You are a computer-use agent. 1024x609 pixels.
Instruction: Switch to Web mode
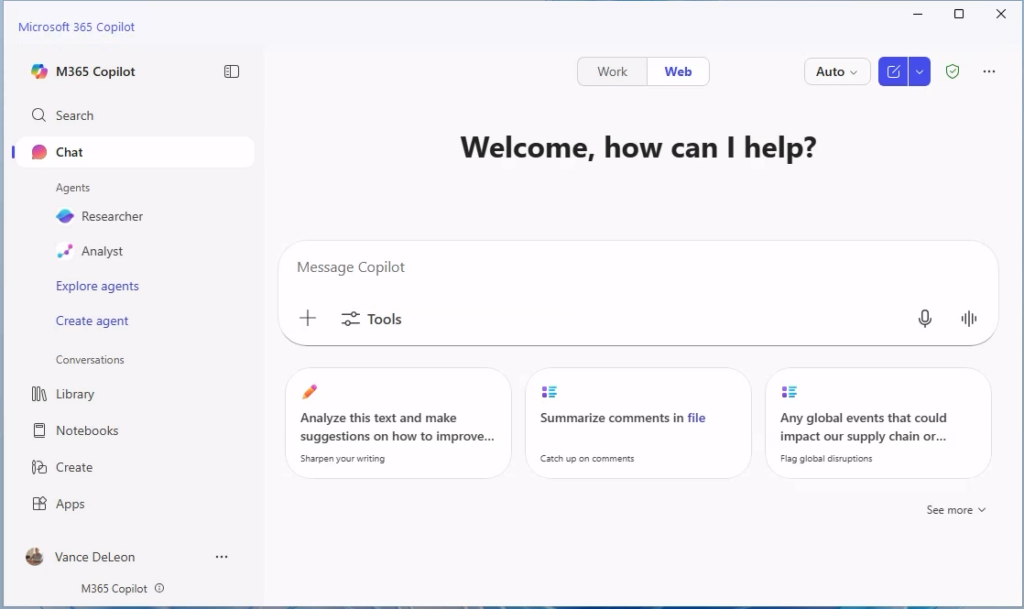(678, 72)
